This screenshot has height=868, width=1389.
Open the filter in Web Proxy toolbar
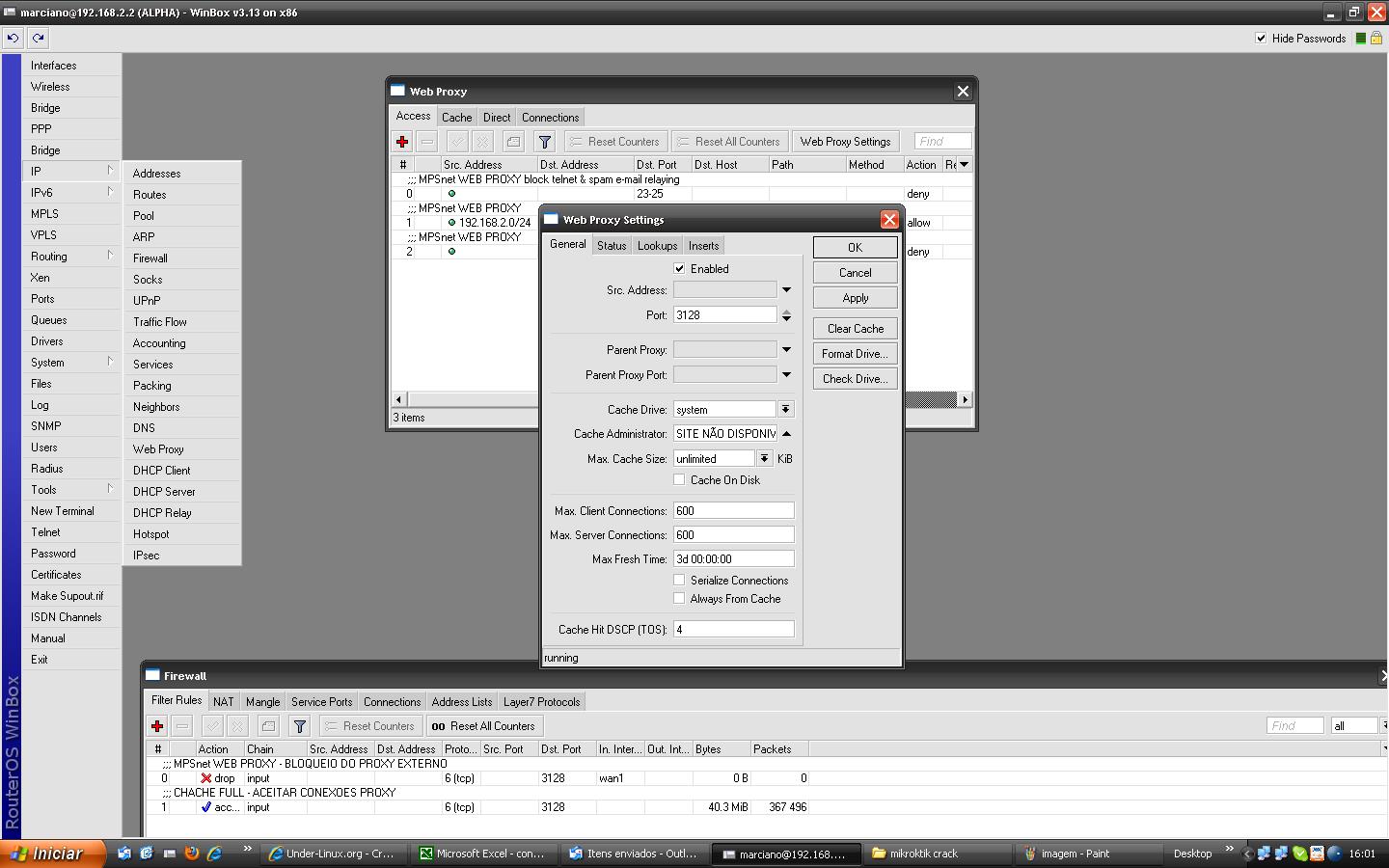click(x=544, y=142)
